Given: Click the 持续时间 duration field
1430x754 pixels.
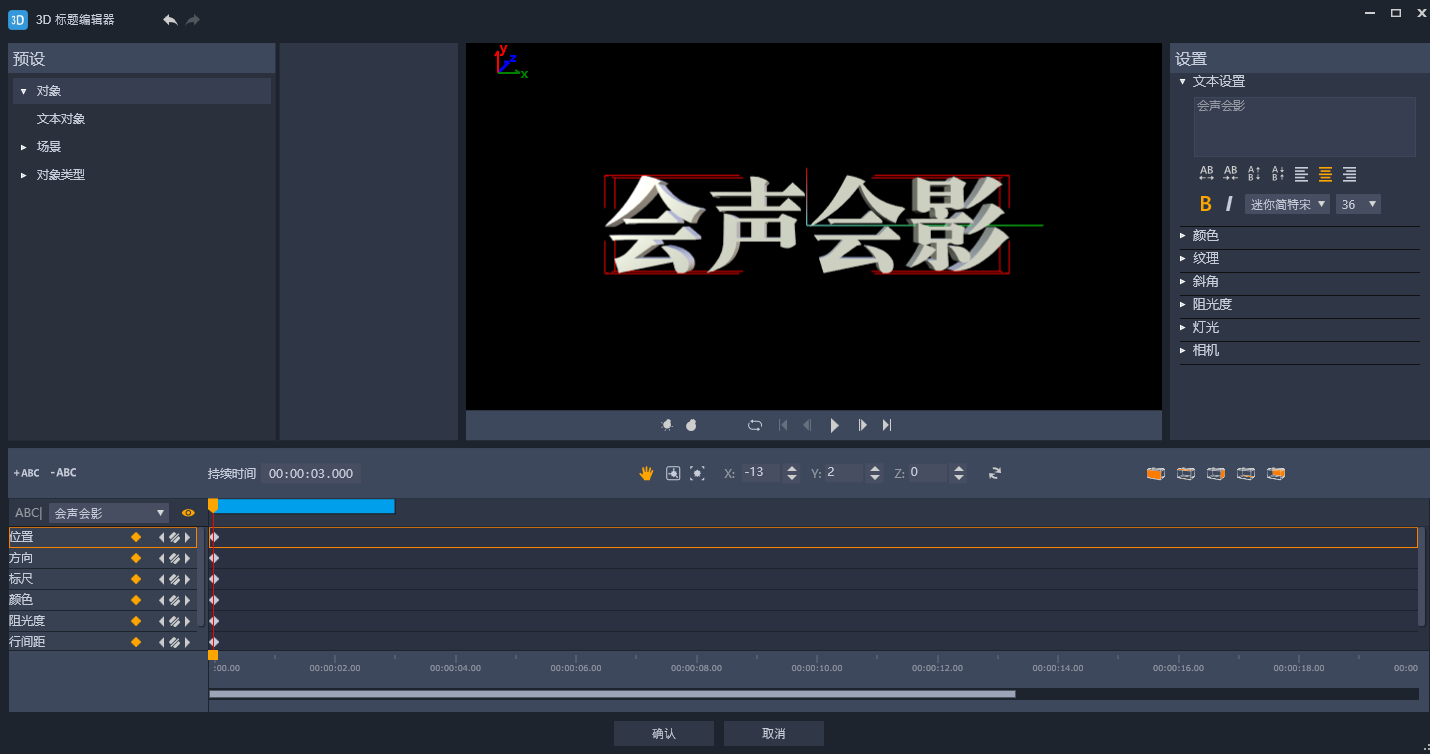Looking at the screenshot, I should click(x=311, y=474).
